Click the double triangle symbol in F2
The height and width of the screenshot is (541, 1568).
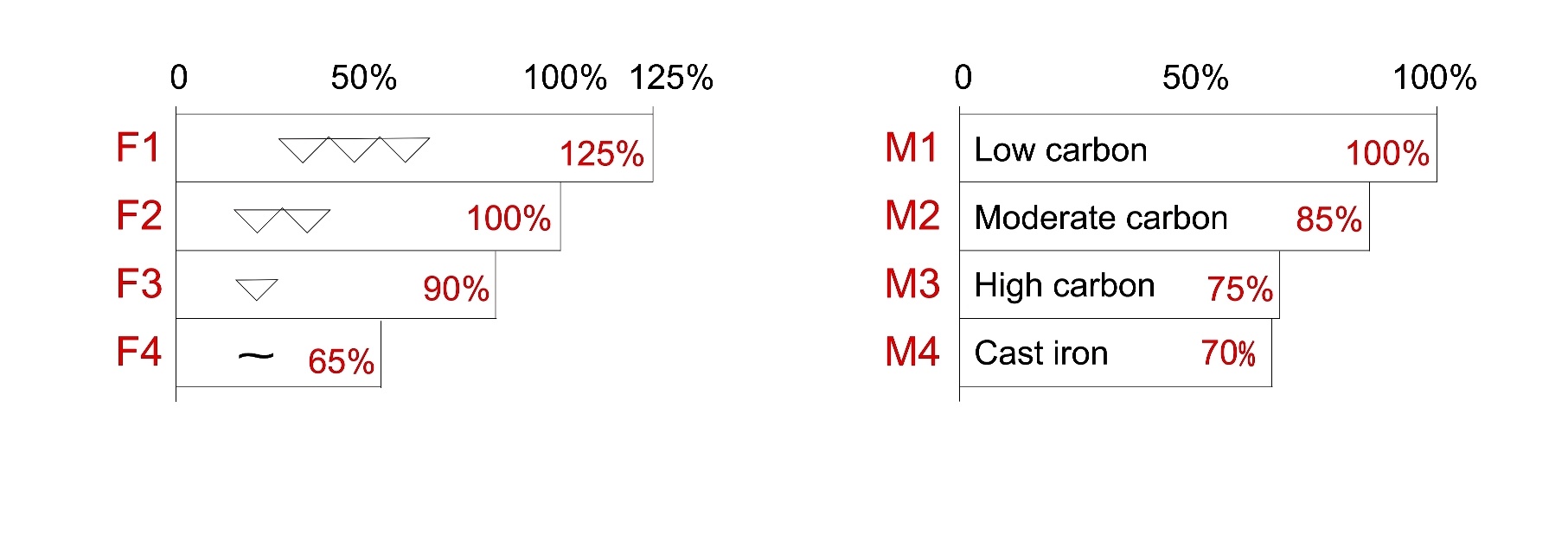[282, 220]
